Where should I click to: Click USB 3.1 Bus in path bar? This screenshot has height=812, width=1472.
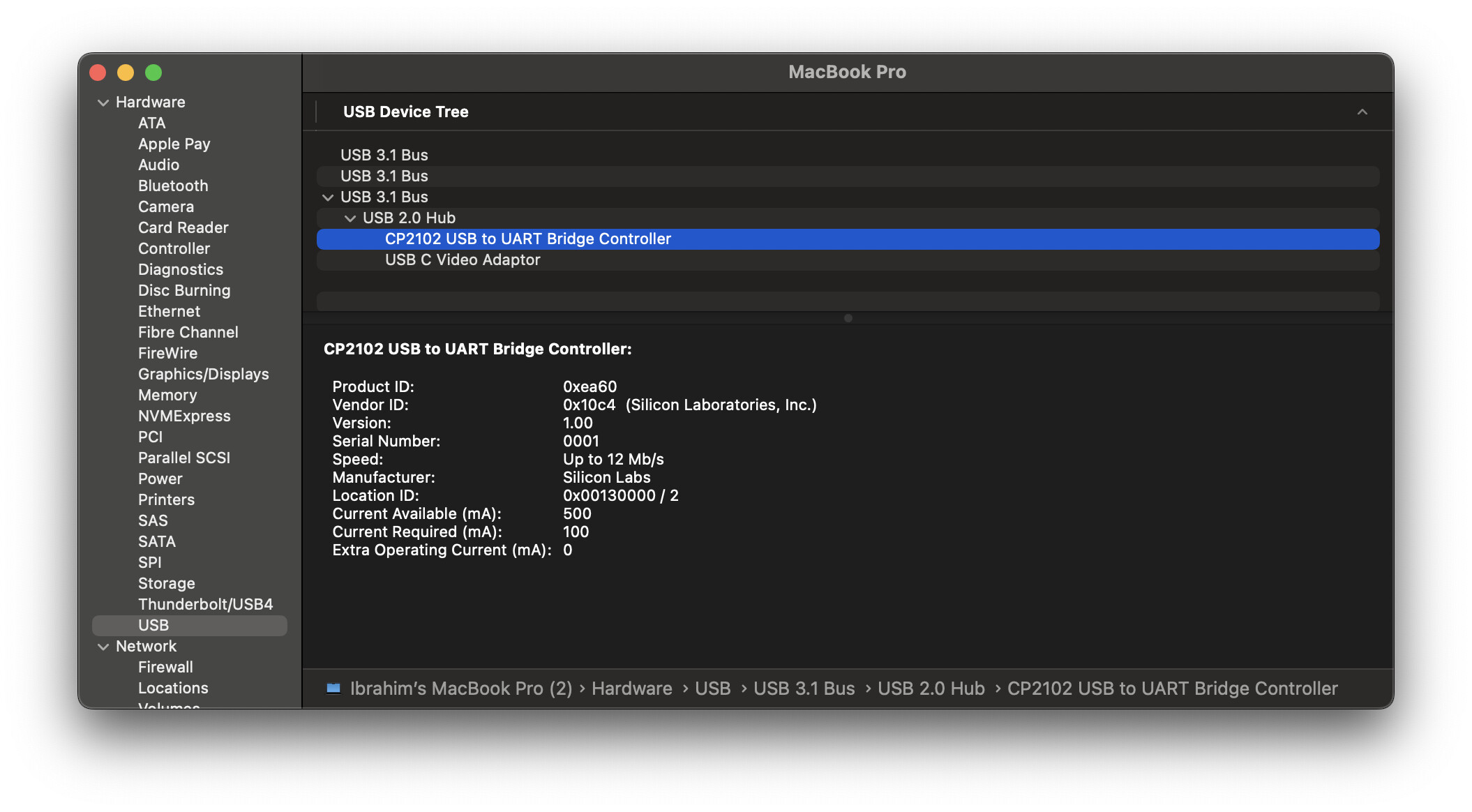coord(804,689)
